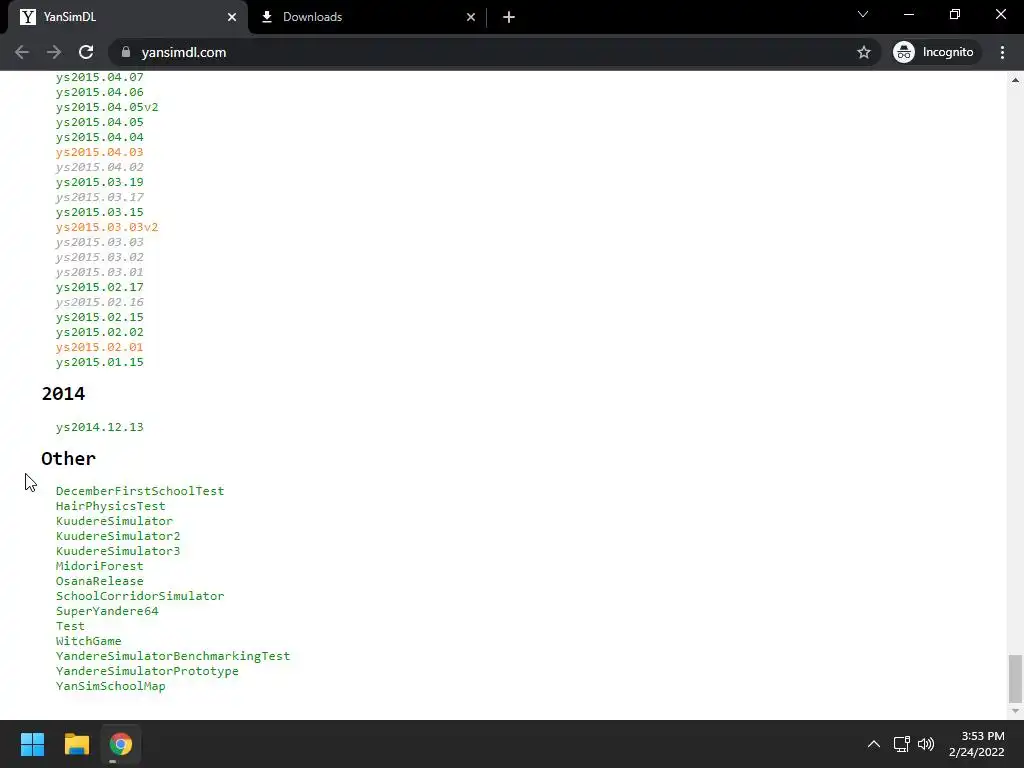Open the SchoolCorridorSimulator link
Viewport: 1024px width, 768px height.
point(140,596)
